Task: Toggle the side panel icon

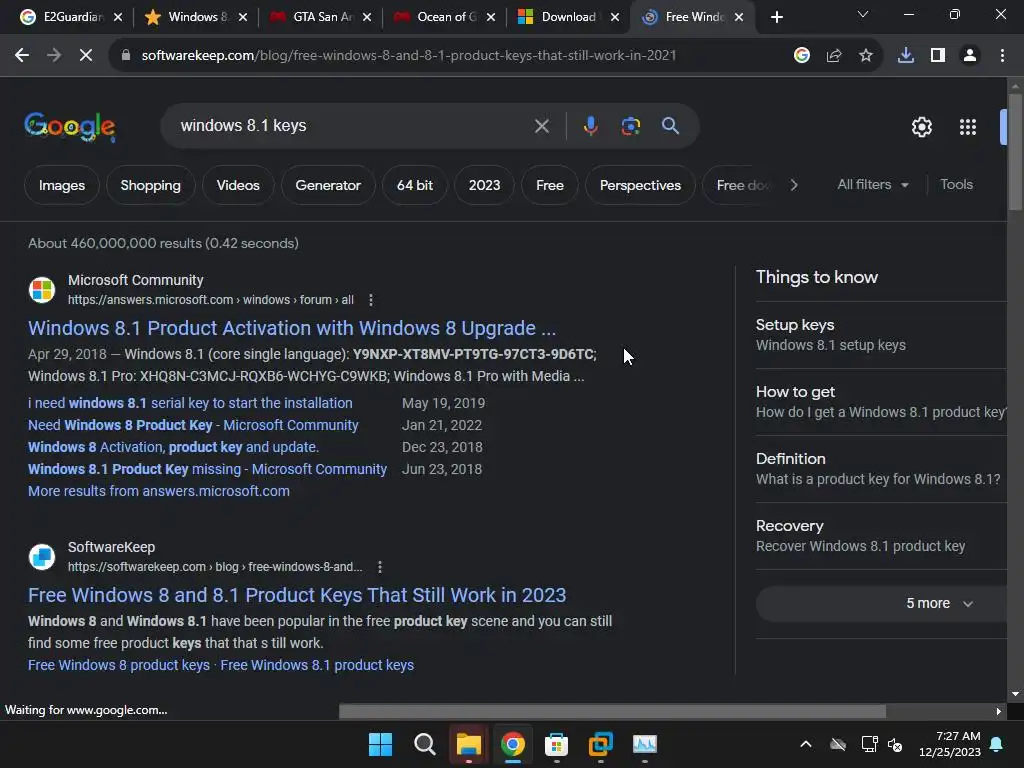Action: (x=938, y=56)
